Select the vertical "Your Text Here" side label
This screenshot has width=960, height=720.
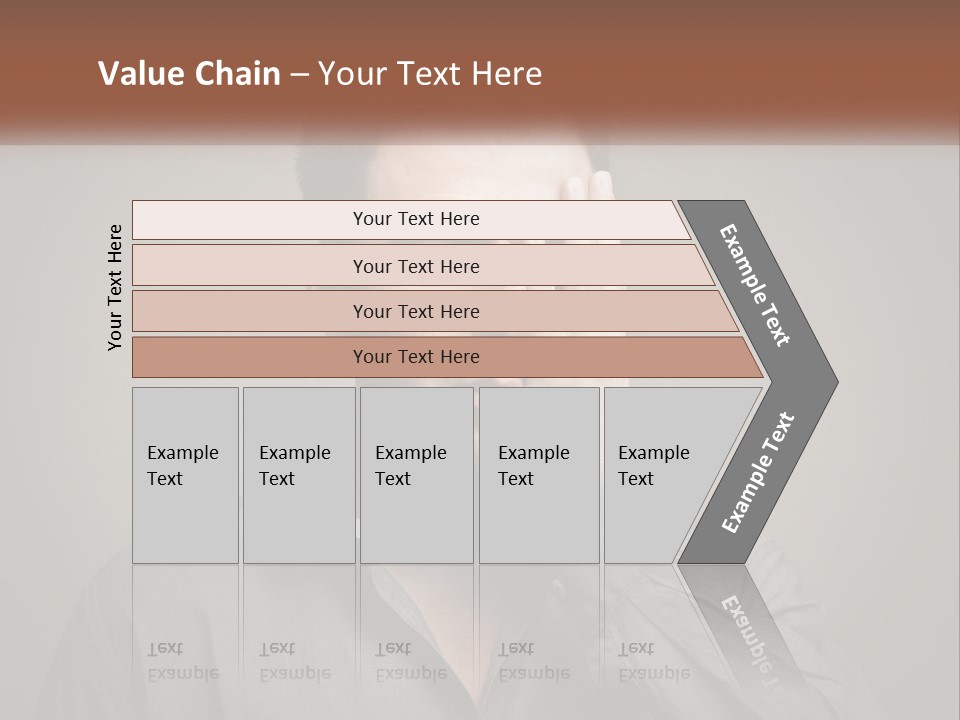[115, 287]
